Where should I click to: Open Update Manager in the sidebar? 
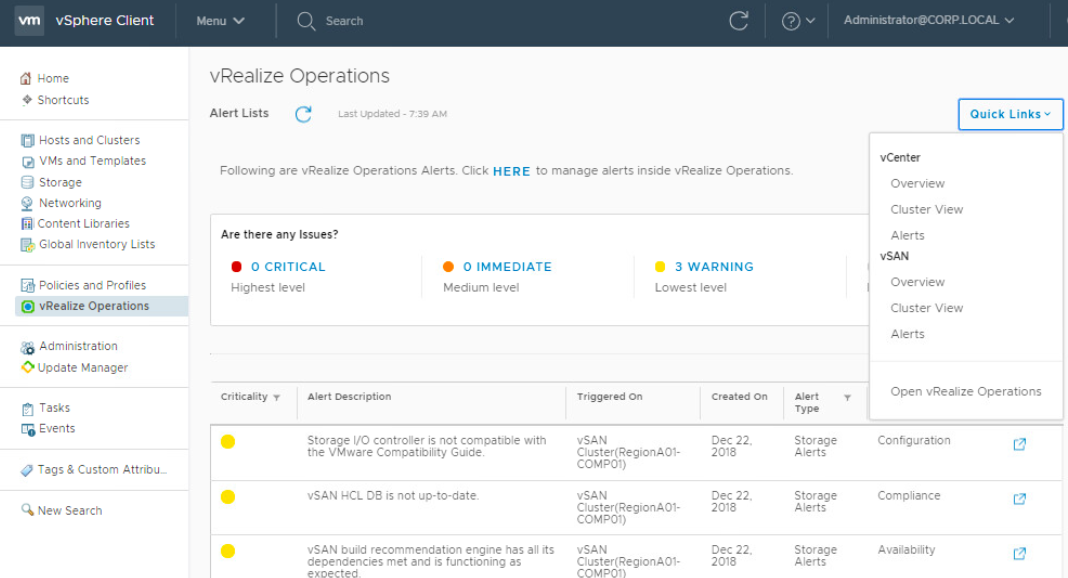[82, 368]
